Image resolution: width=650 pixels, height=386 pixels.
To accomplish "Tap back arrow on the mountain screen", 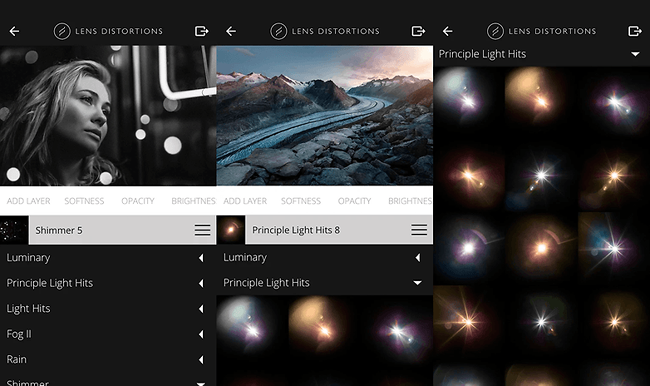I will click(x=231, y=31).
